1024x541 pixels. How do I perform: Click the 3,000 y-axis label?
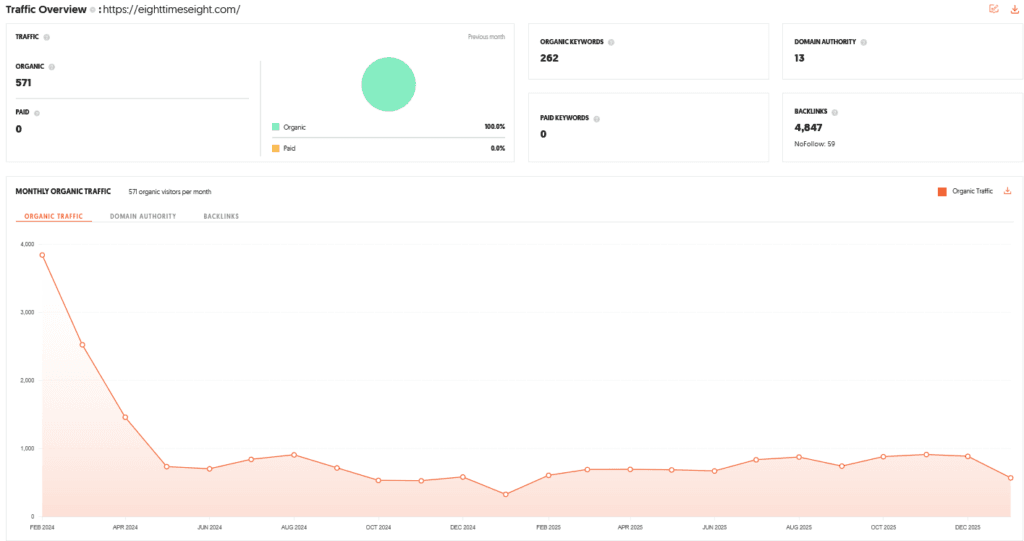coord(27,312)
